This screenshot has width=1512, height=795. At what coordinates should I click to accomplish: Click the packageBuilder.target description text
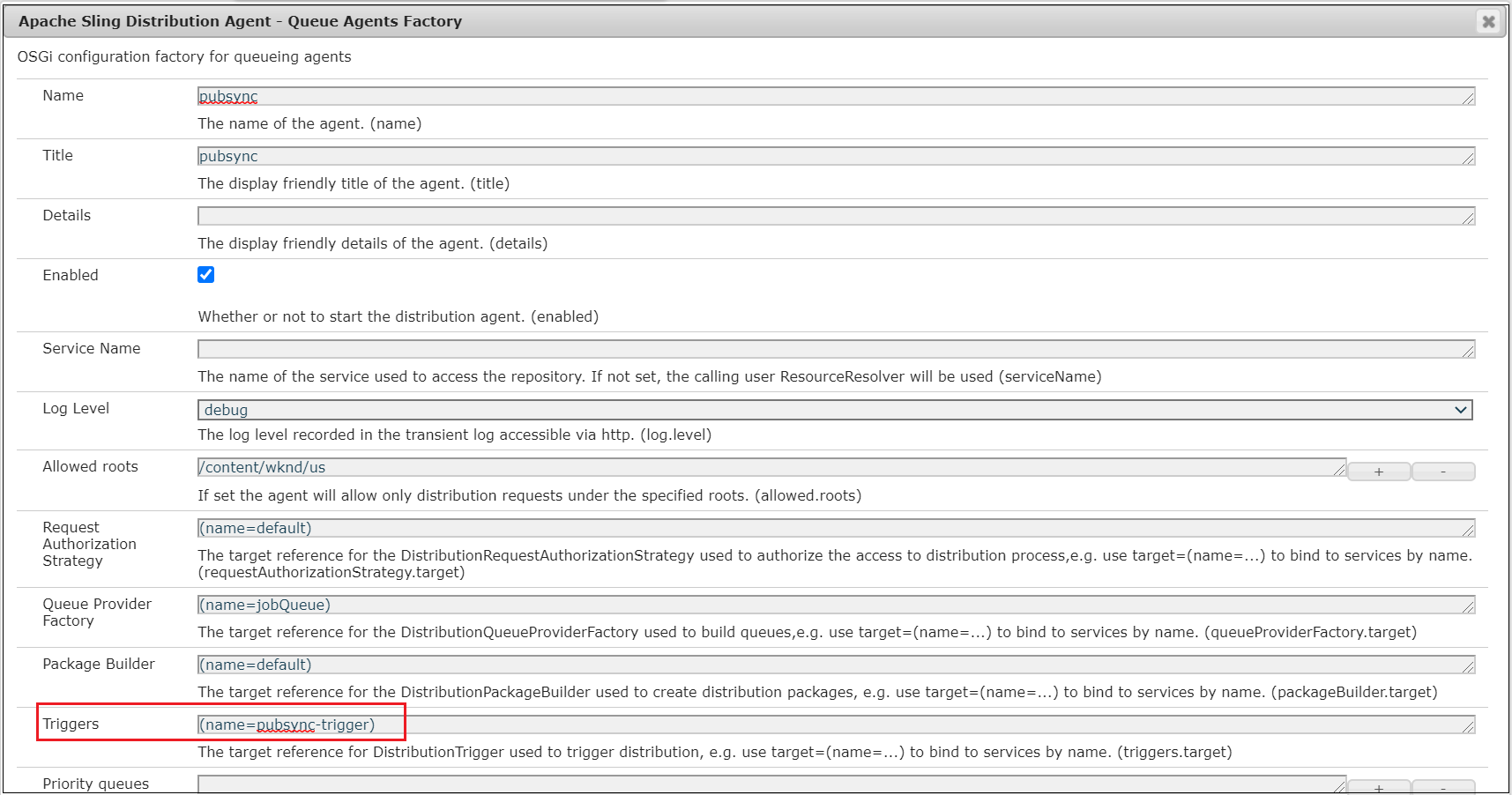point(818,692)
